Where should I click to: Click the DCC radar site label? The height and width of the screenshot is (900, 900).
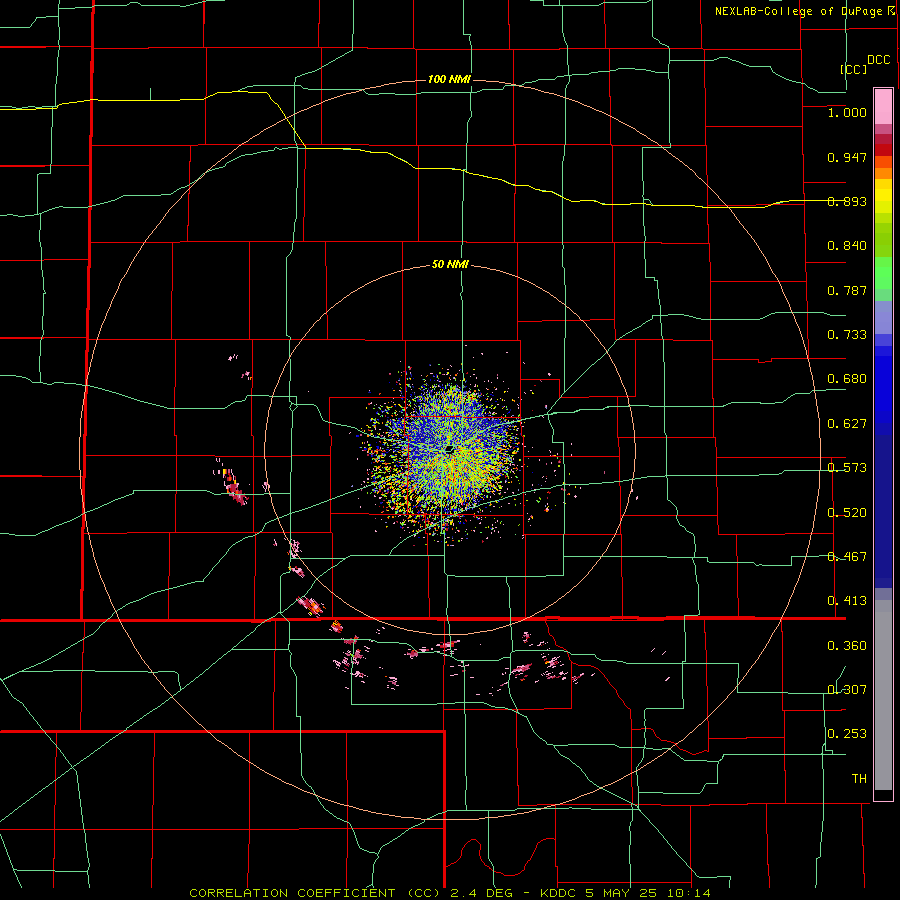pos(878,60)
